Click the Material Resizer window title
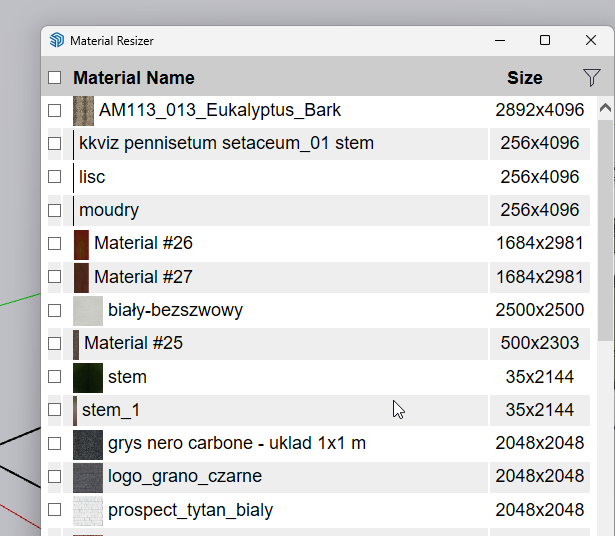This screenshot has width=615, height=536. 112,40
